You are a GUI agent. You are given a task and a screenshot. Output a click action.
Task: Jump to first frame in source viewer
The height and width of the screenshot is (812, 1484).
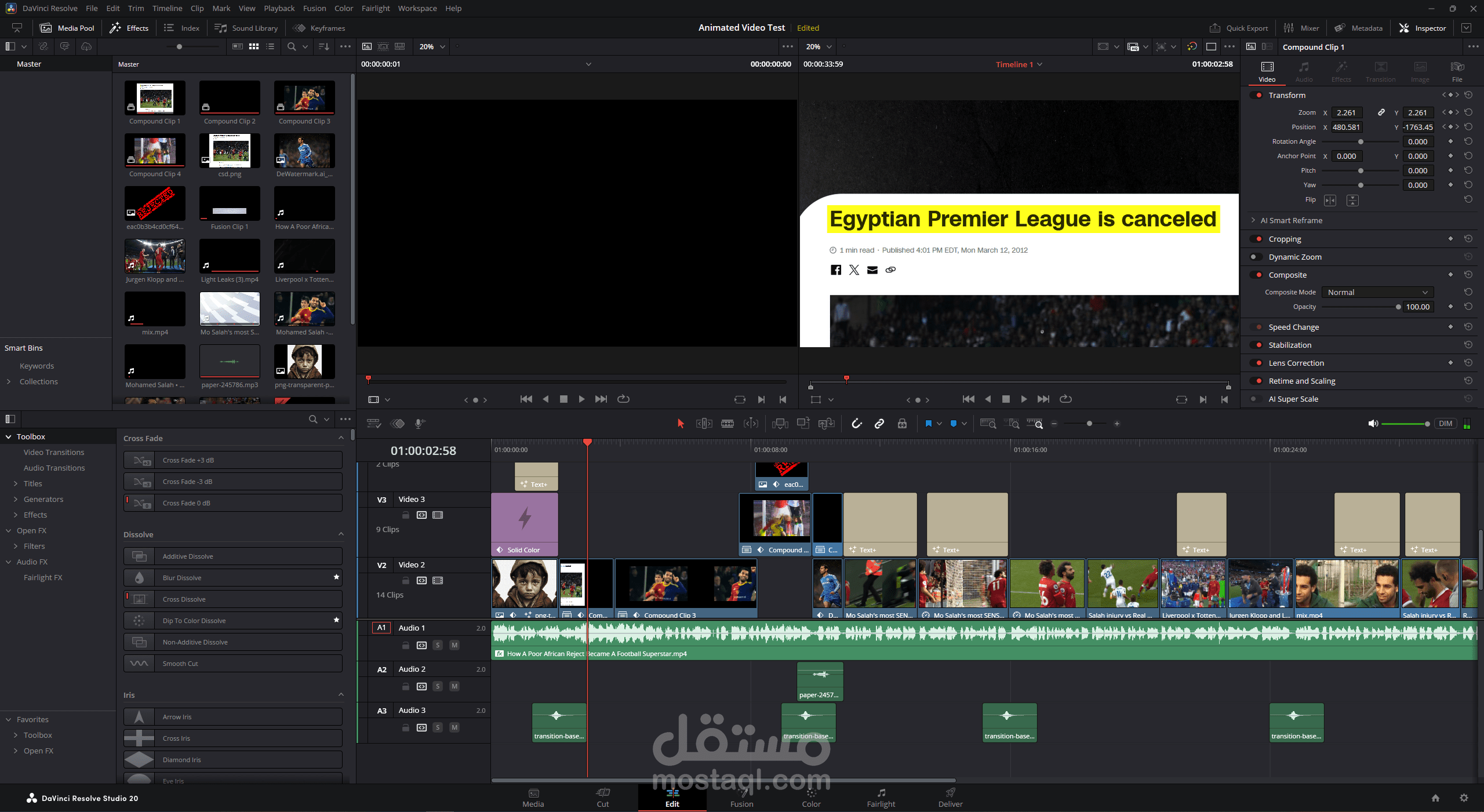tap(526, 399)
